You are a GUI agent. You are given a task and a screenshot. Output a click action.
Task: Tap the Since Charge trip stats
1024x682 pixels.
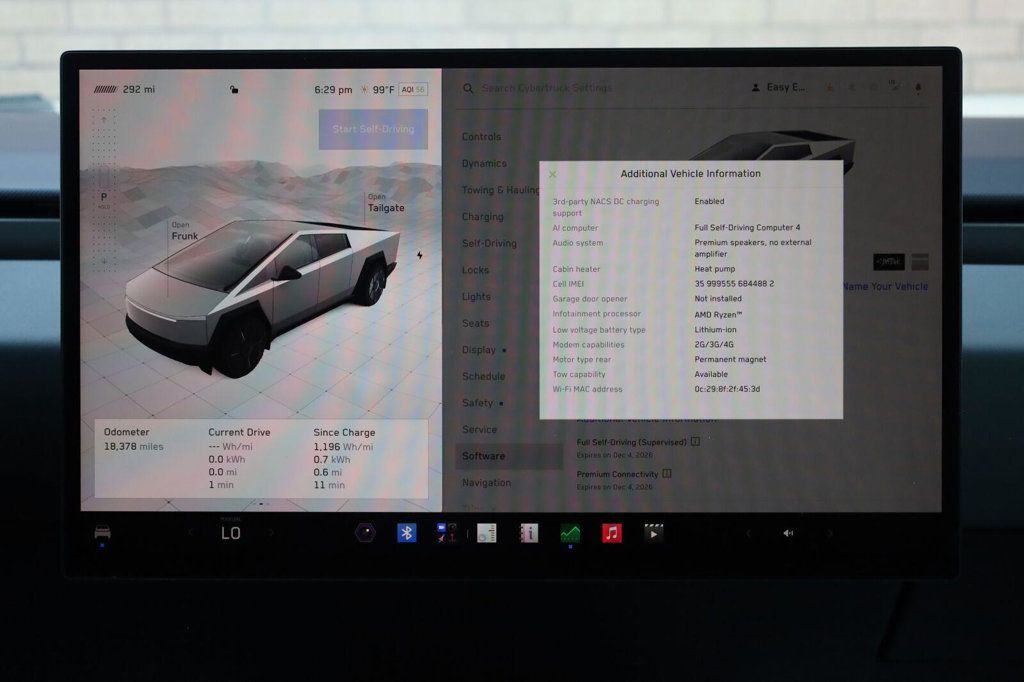(344, 458)
